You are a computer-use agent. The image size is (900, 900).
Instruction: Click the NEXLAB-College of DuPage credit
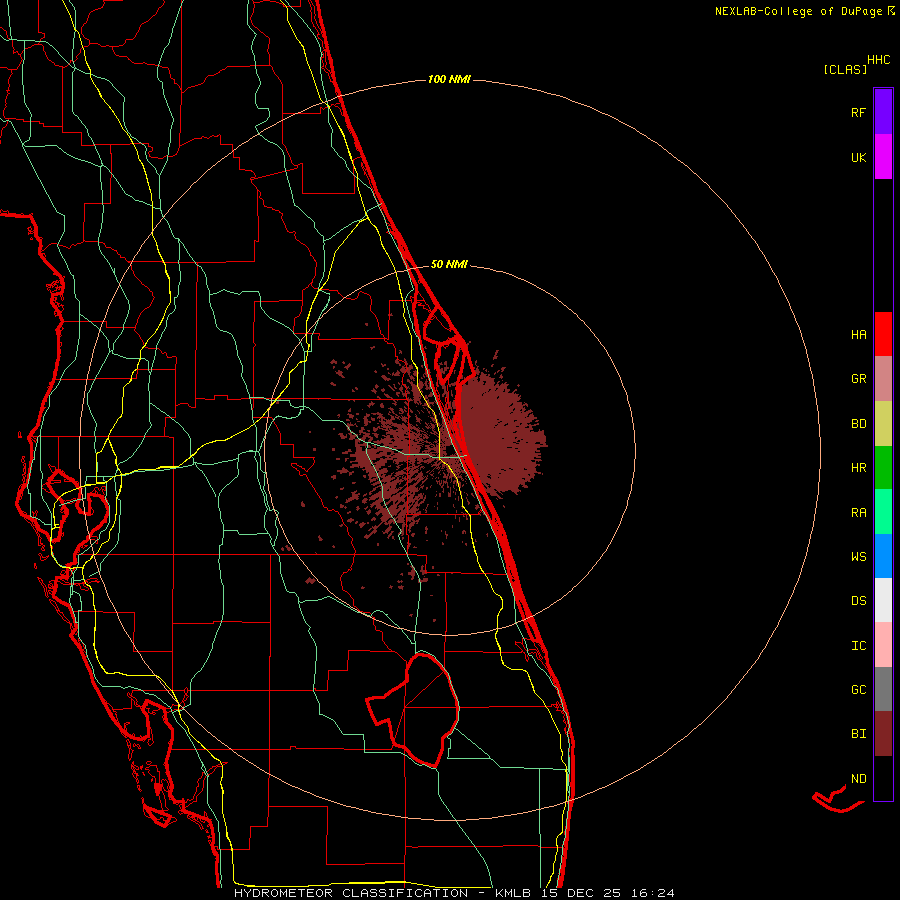[x=801, y=11]
